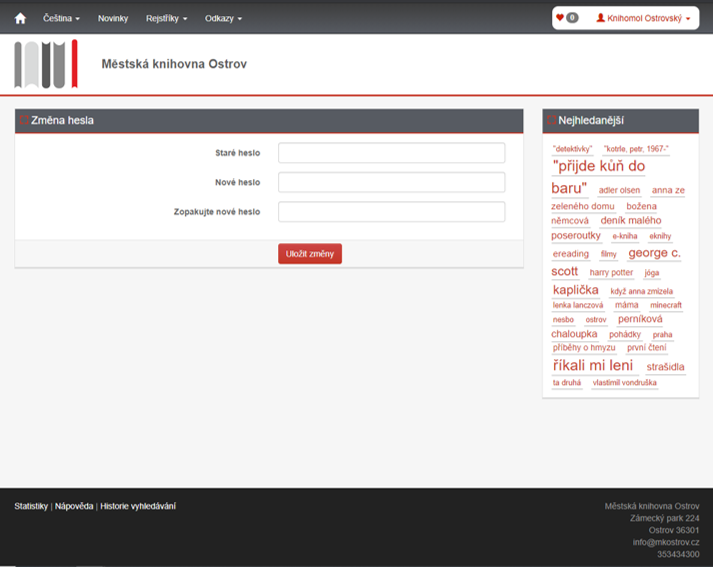Viewport: 713px width, 567px height.
Task: Choose the "kaplička" popular search tag
Action: coord(575,290)
